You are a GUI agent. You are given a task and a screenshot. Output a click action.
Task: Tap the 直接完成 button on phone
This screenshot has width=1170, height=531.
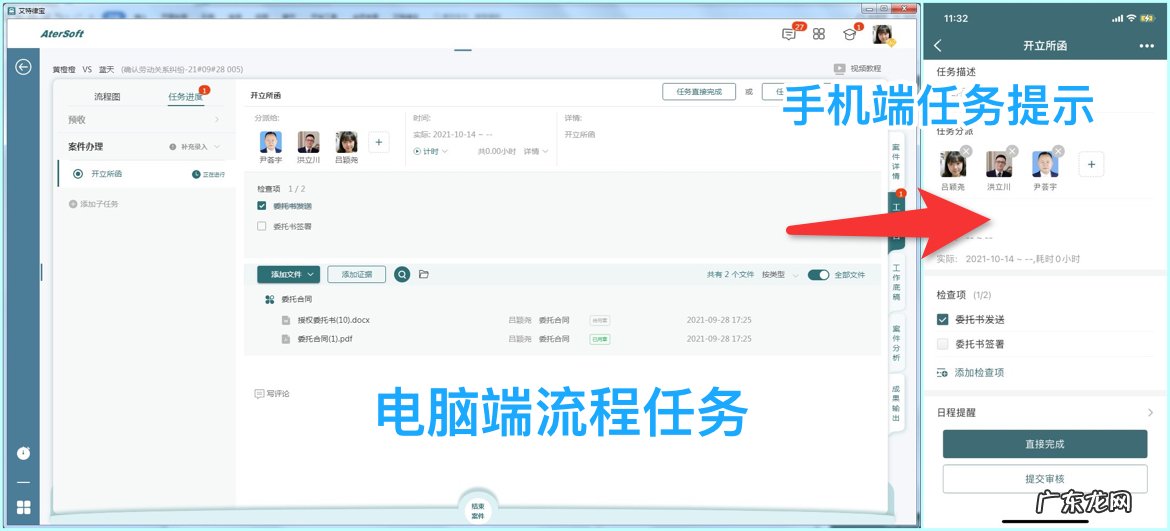[1045, 444]
